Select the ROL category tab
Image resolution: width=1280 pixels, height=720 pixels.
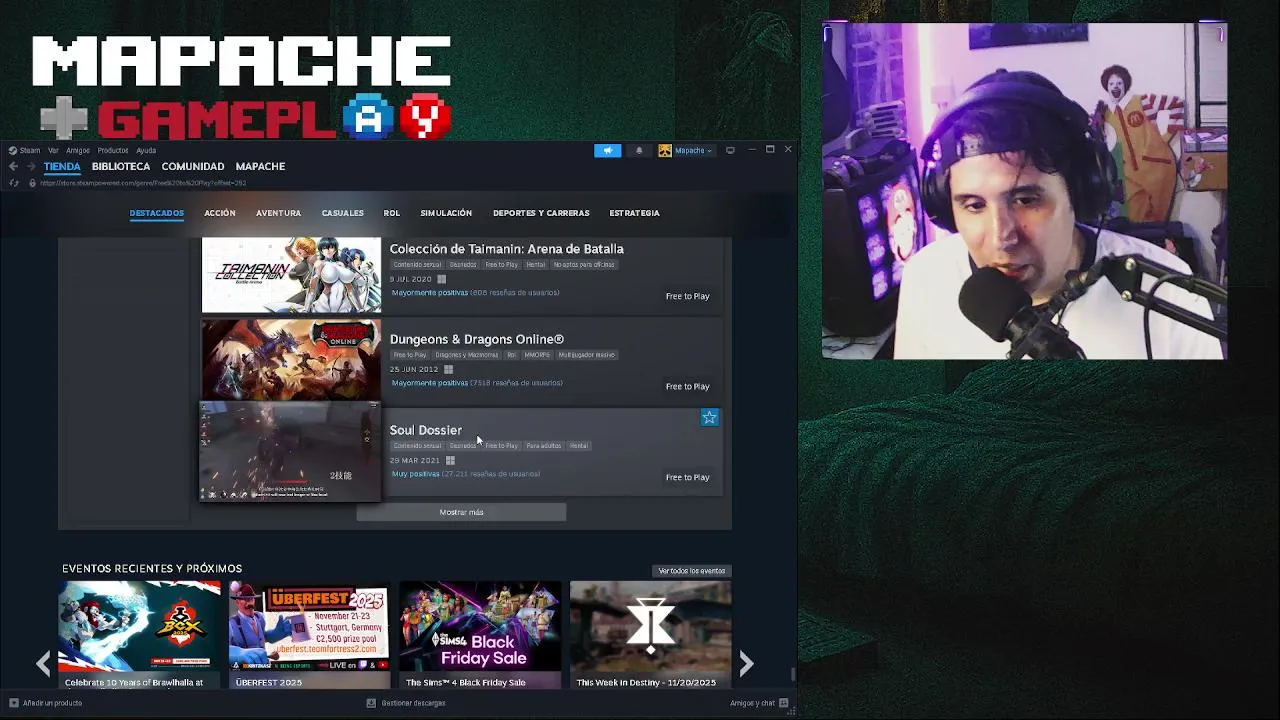[x=392, y=213]
